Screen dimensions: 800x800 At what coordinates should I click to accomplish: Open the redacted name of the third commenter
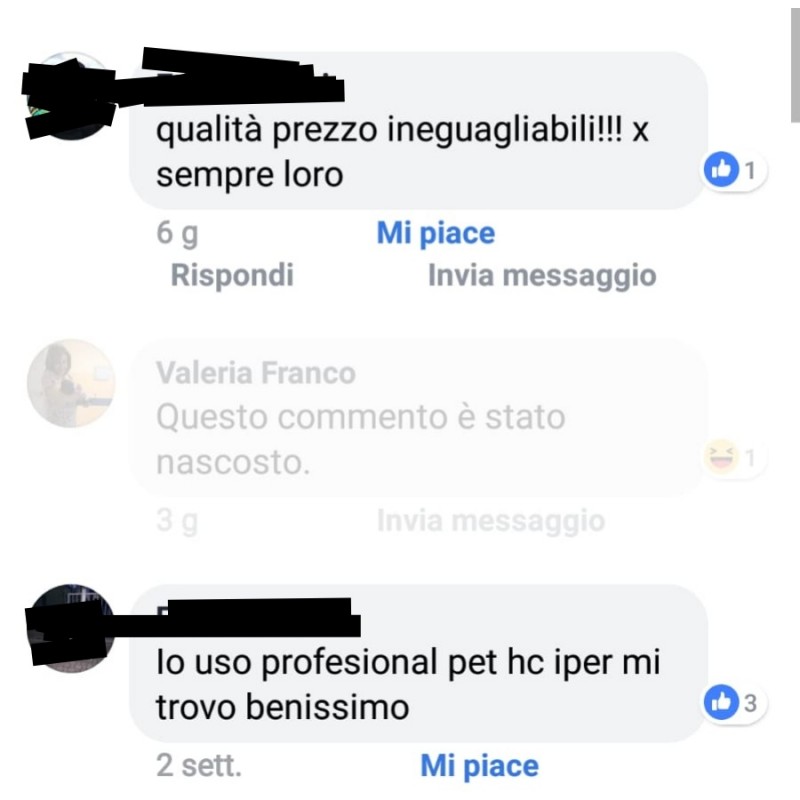[258, 618]
